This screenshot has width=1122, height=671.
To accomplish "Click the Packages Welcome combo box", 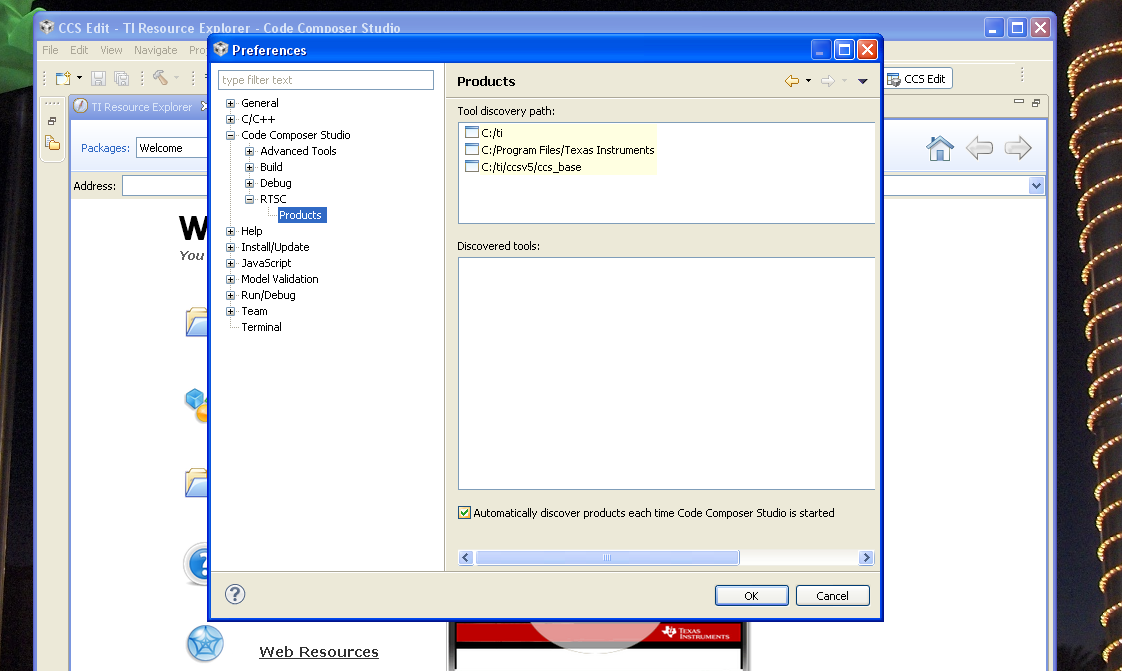I will tap(172, 148).
